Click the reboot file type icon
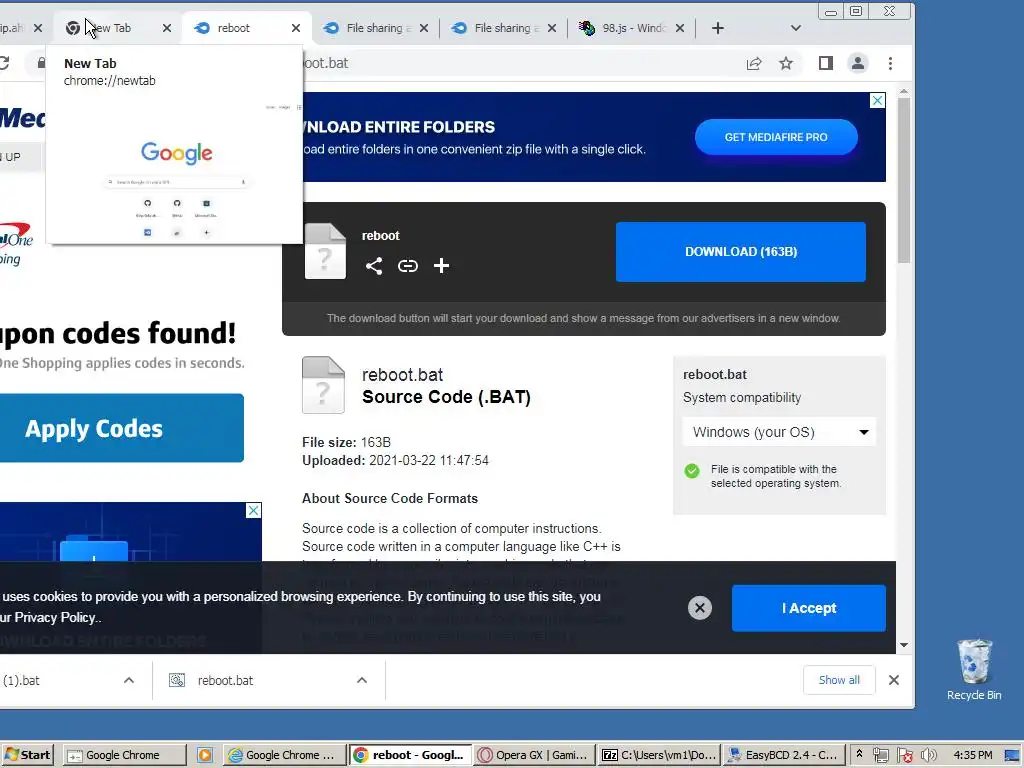Image resolution: width=1024 pixels, height=768 pixels. [325, 251]
